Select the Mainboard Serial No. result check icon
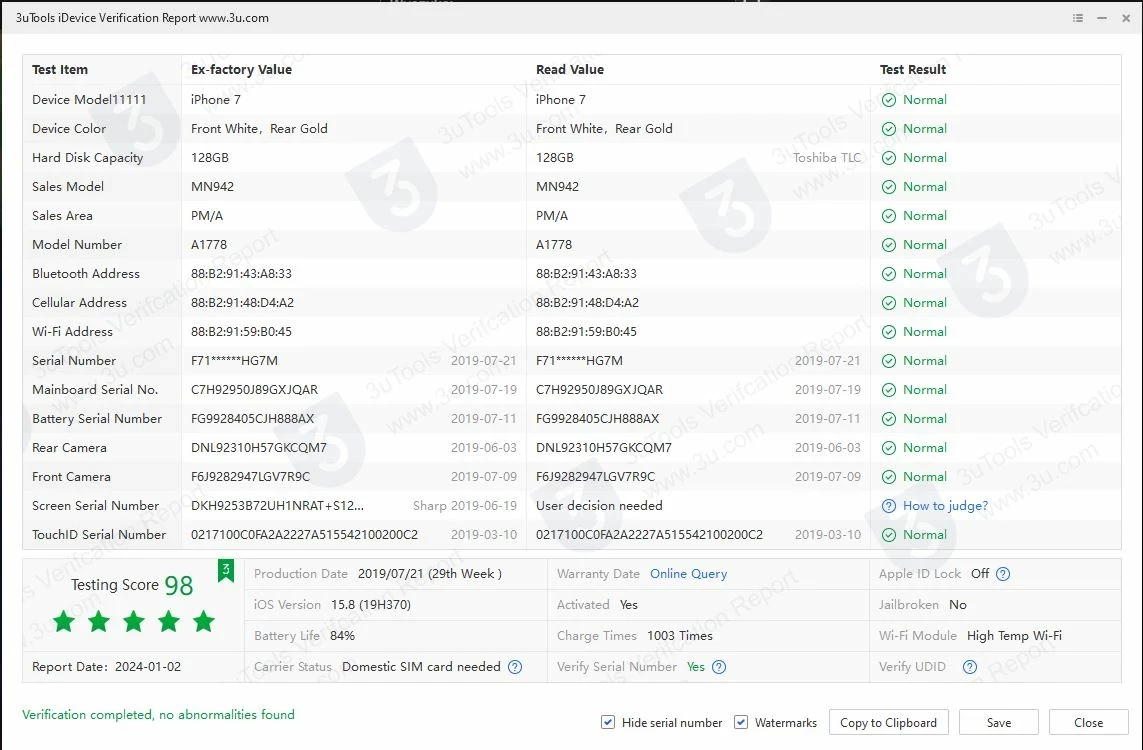Viewport: 1143px width, 750px height. tap(889, 390)
